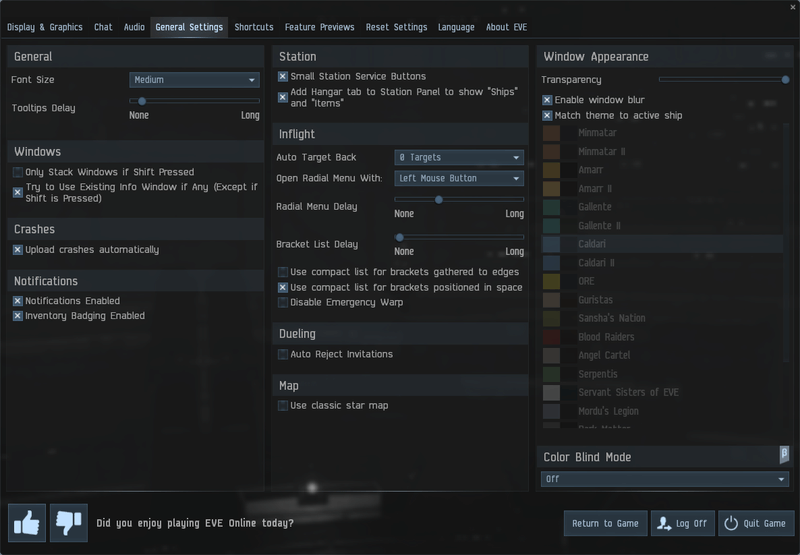Image resolution: width=800 pixels, height=555 pixels.
Task: Switch to Display & Graphics tab
Action: click(x=45, y=27)
